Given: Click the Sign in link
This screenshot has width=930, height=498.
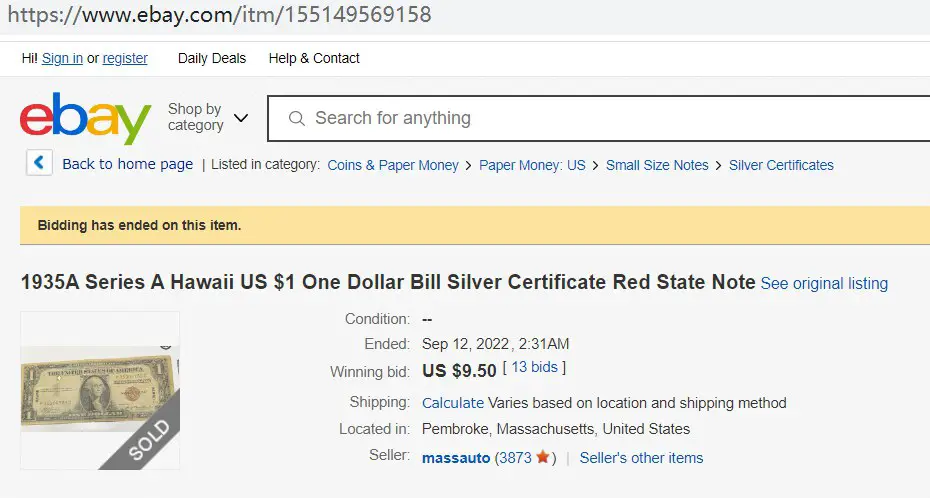Looking at the screenshot, I should pyautogui.click(x=62, y=58).
